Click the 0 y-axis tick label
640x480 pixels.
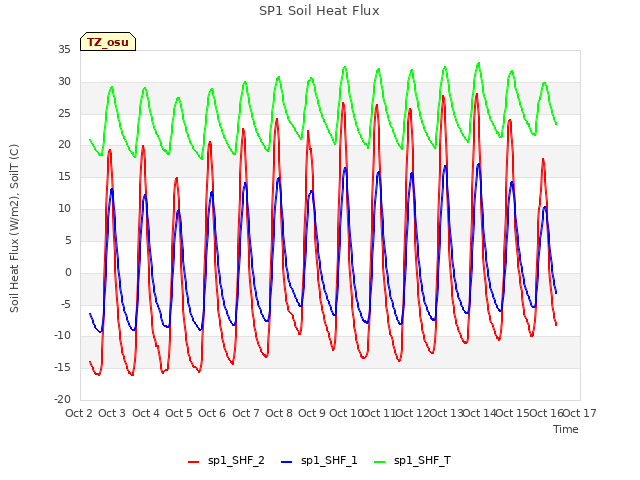click(68, 273)
